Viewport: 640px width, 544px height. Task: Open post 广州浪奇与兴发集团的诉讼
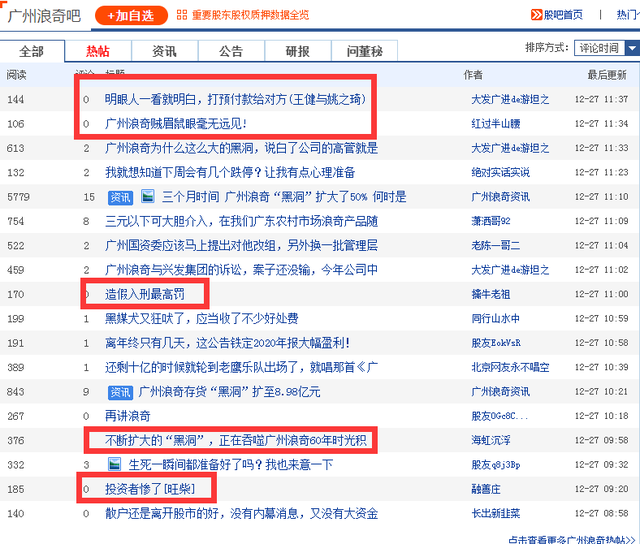click(241, 270)
